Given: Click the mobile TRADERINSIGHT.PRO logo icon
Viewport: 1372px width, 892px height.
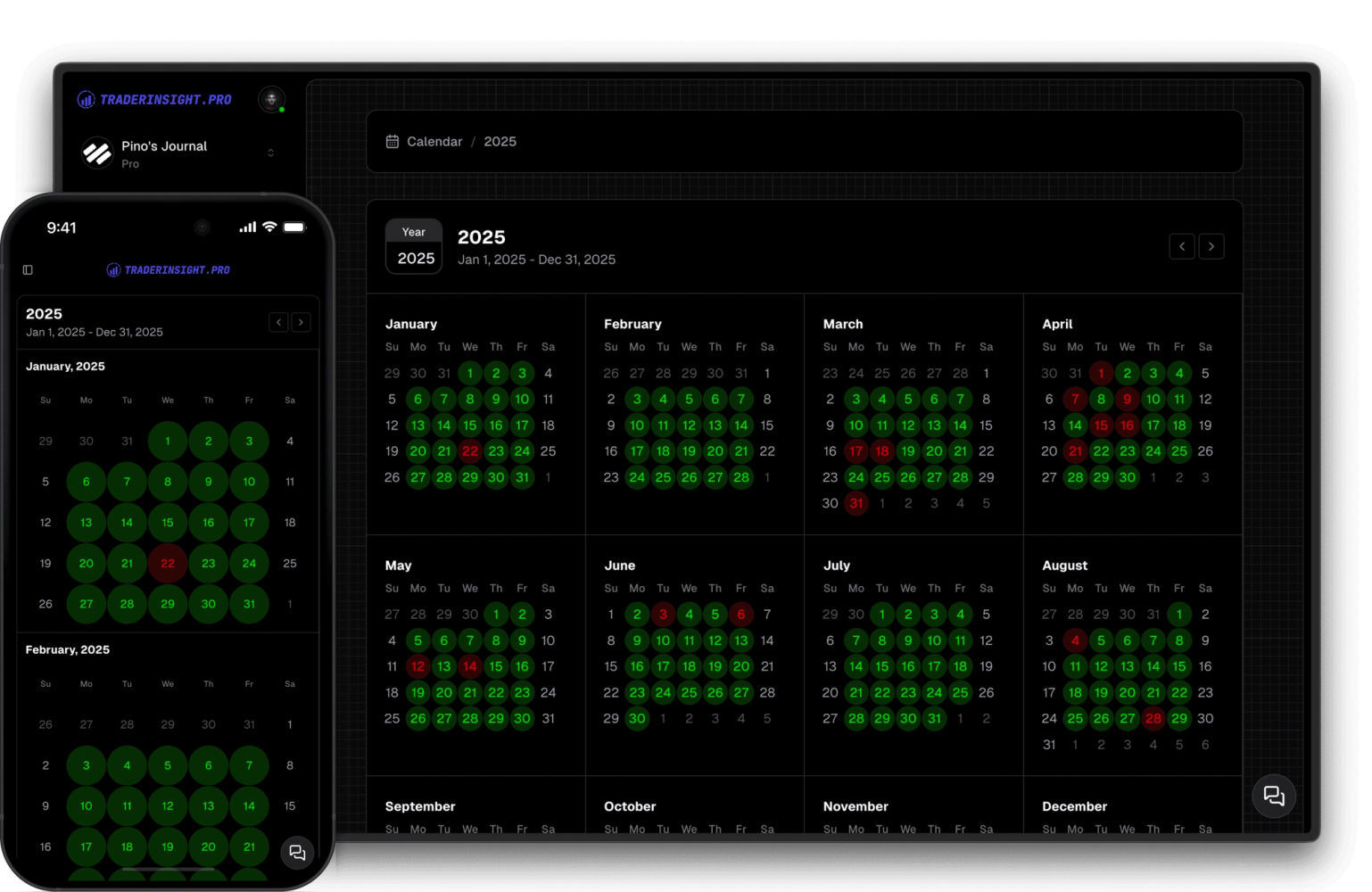Looking at the screenshot, I should 112,269.
